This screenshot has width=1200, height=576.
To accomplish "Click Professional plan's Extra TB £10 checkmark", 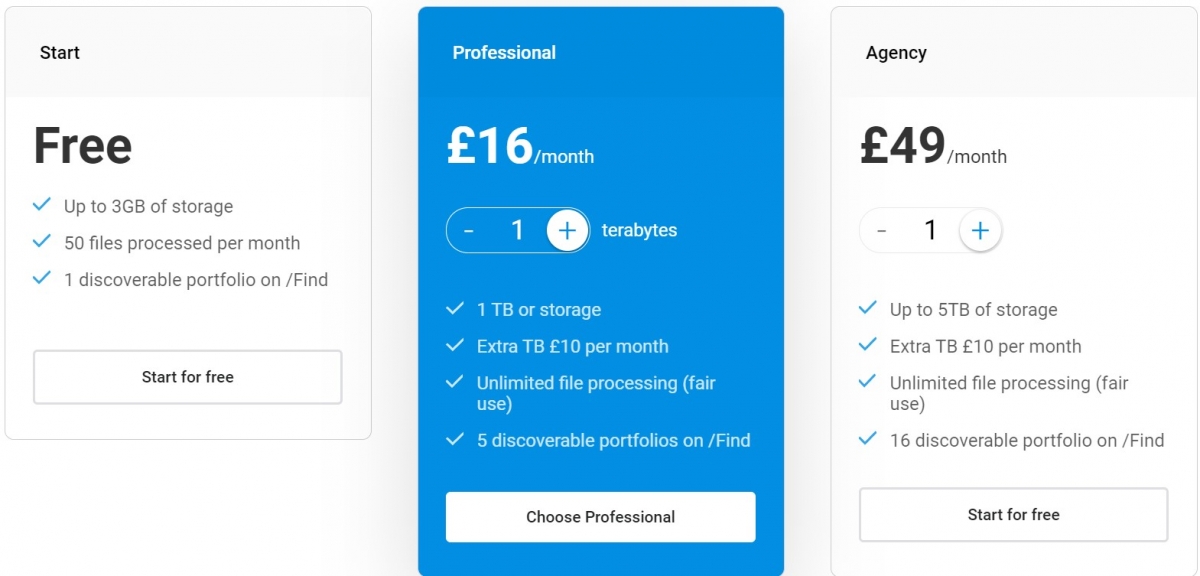I will tap(455, 346).
